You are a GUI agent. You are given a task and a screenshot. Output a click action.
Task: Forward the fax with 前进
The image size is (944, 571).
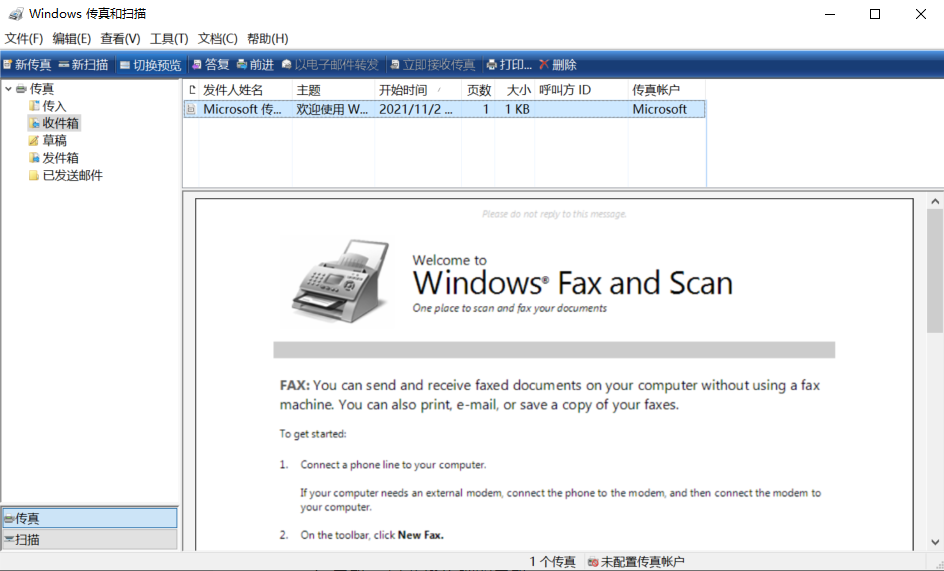[x=255, y=64]
